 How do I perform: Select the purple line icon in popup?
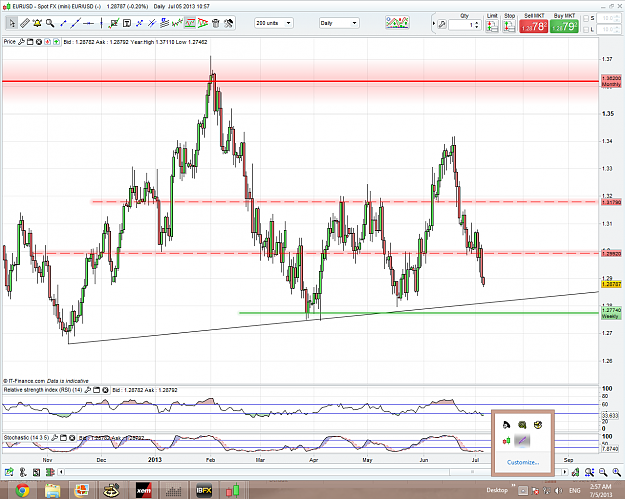522,441
